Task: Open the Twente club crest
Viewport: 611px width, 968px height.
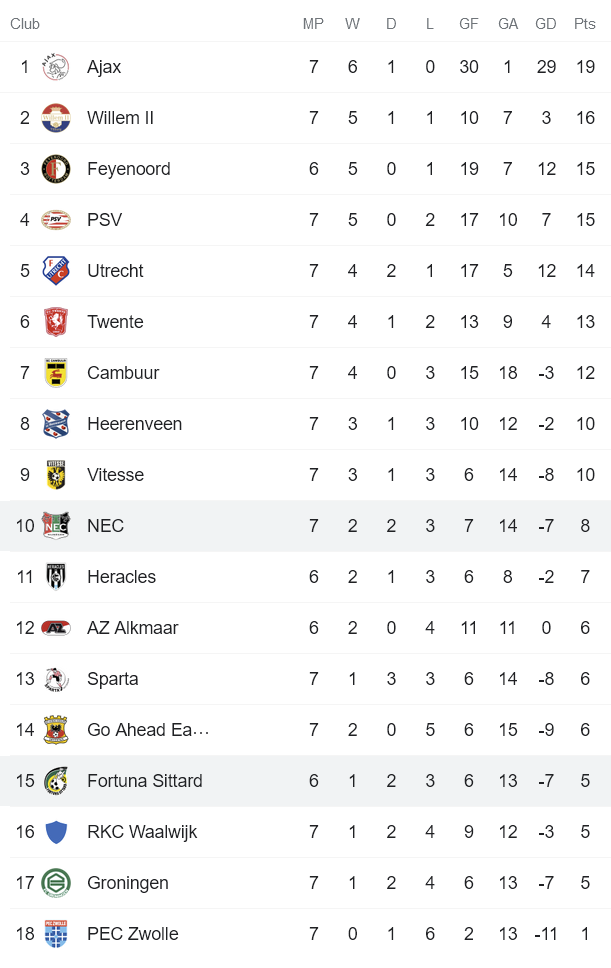Action: [56, 322]
